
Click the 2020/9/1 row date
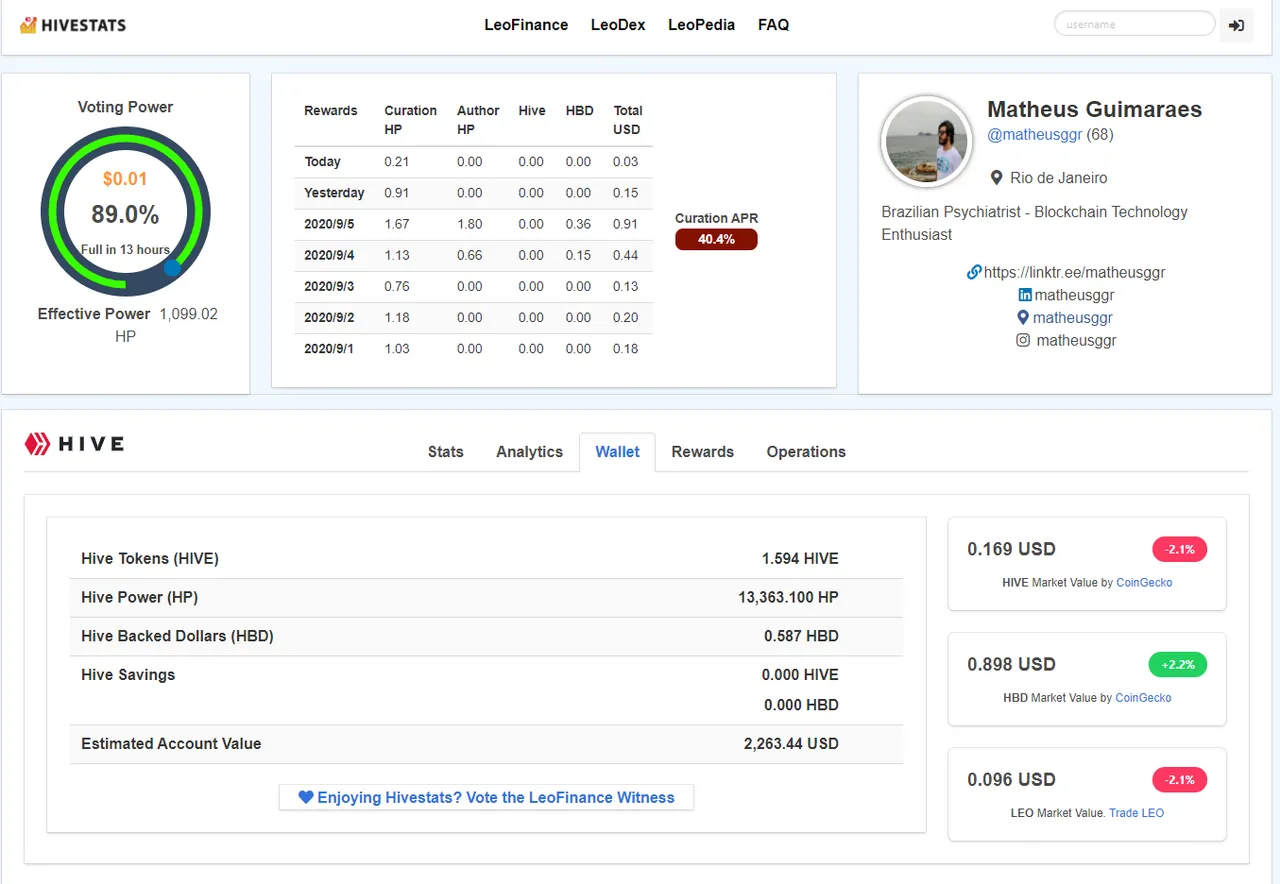tap(329, 348)
